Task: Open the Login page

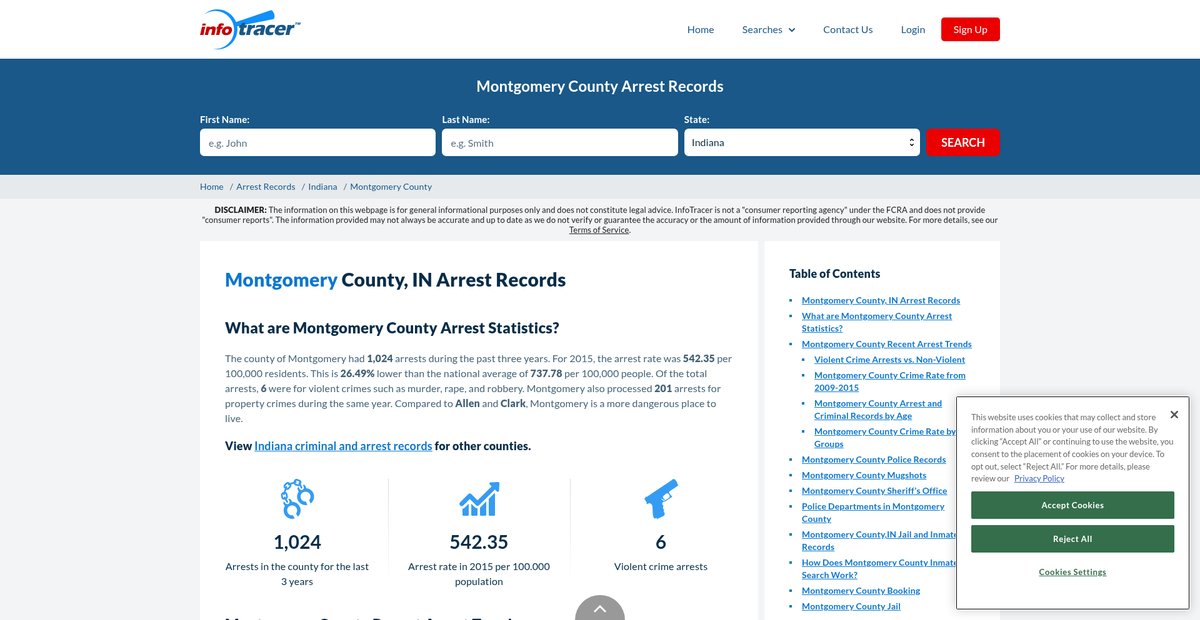Action: tap(913, 30)
